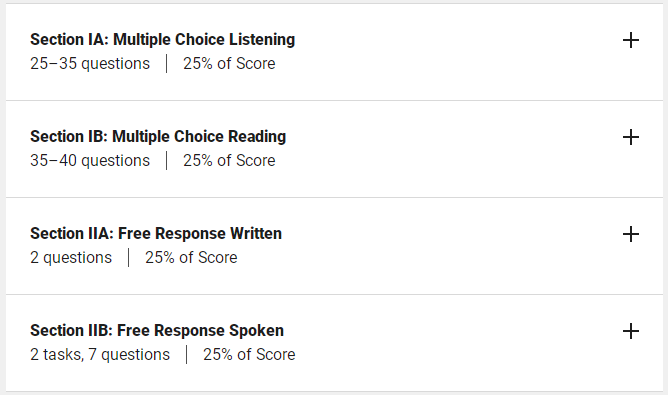Open the Section IIB: Free Response Spoken heading
The height and width of the screenshot is (395, 668).
pyautogui.click(x=157, y=331)
